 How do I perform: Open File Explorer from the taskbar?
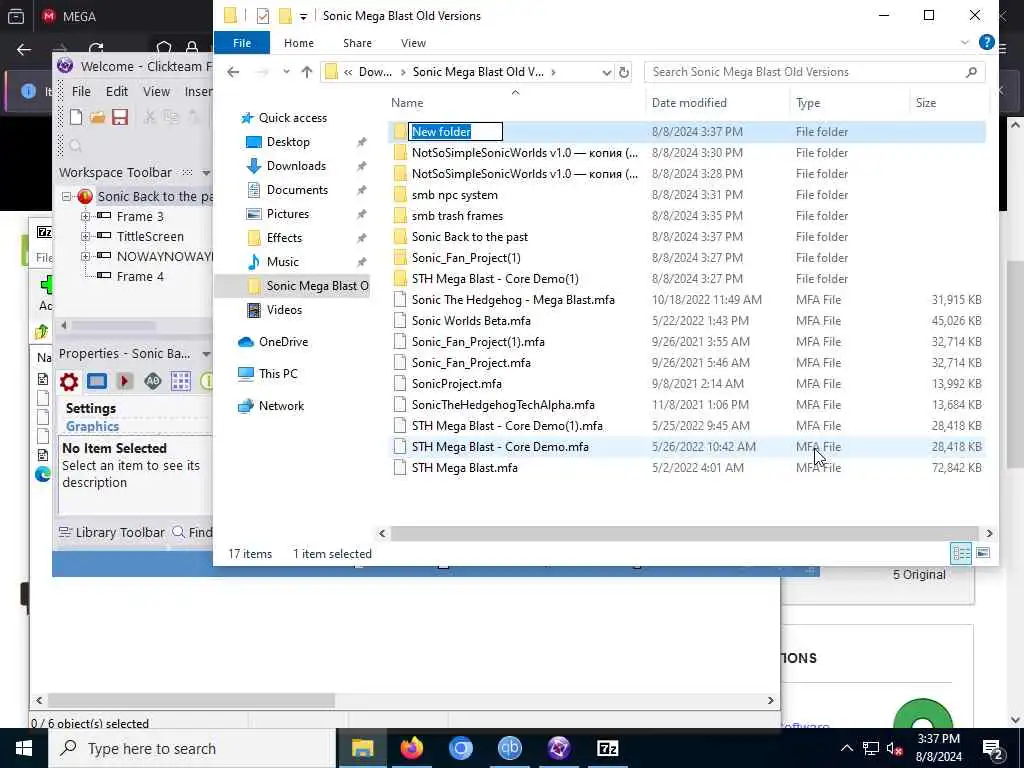(362, 748)
